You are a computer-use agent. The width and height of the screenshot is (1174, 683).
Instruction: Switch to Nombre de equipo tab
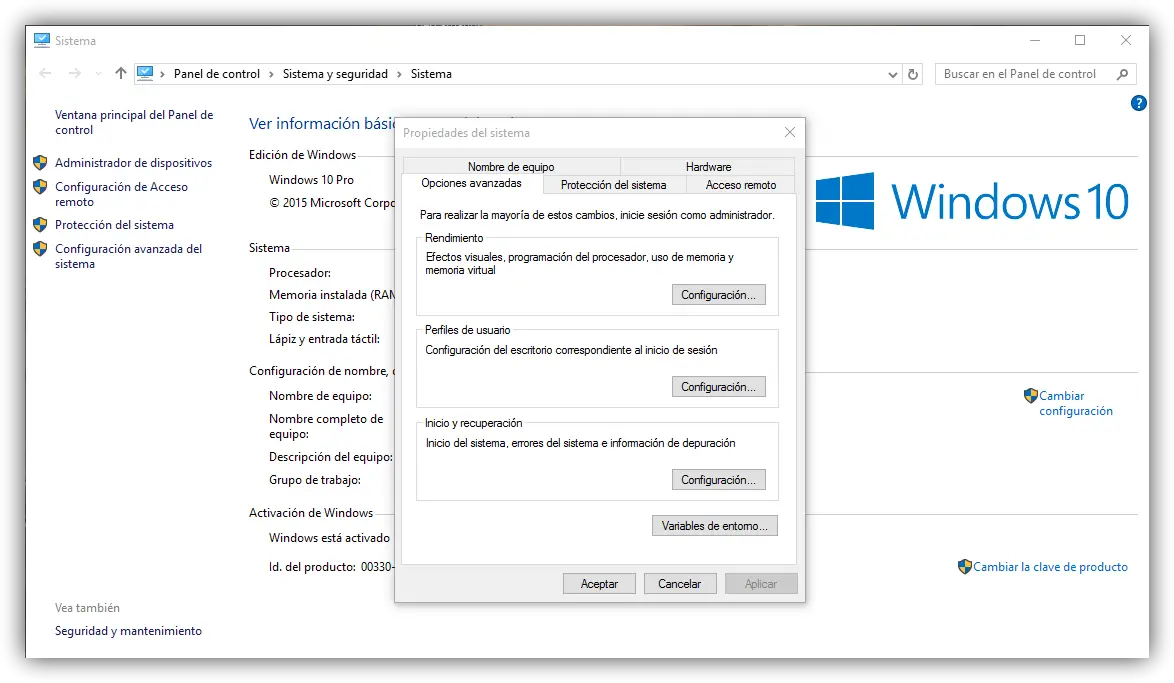[x=511, y=166]
